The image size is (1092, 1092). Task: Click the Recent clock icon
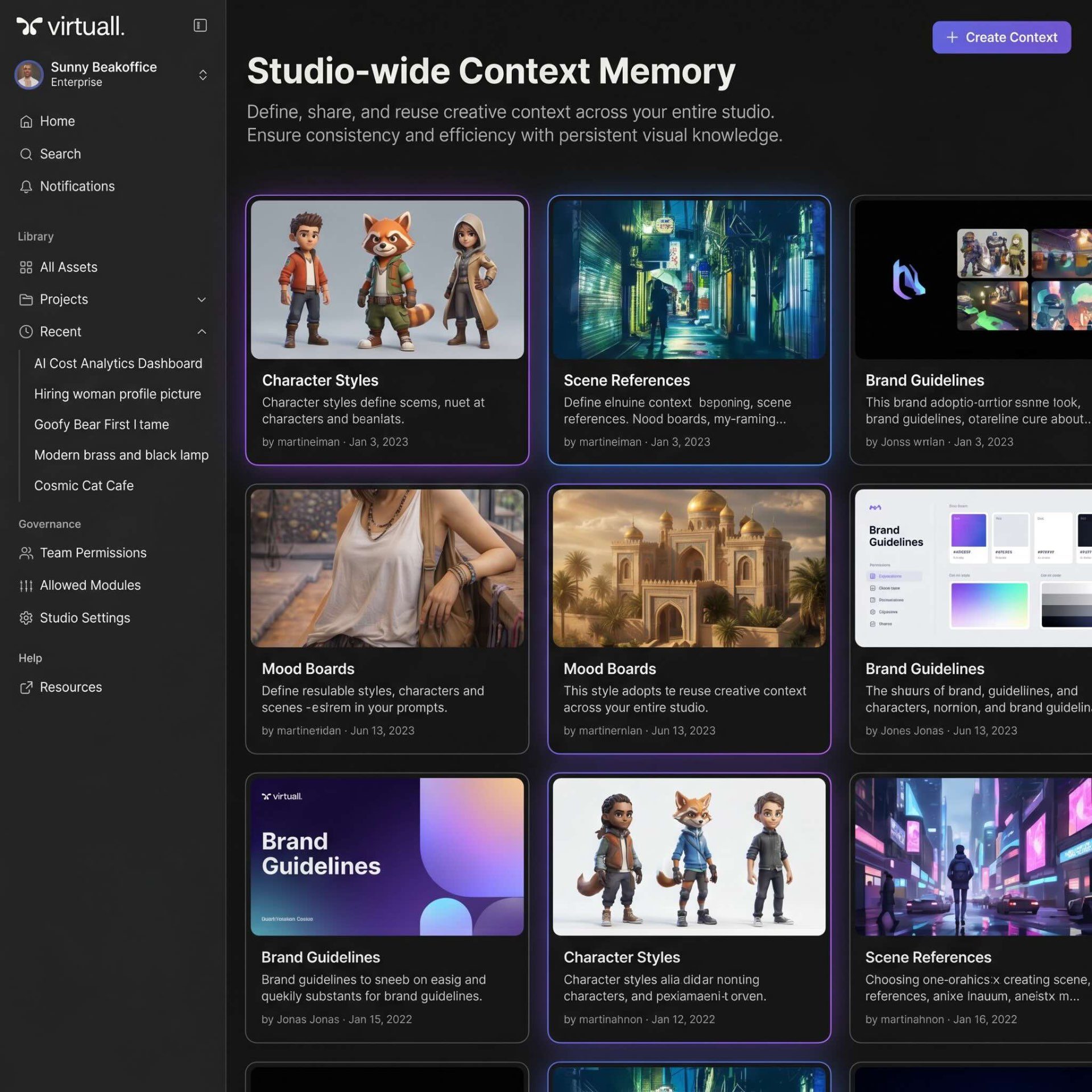point(26,332)
